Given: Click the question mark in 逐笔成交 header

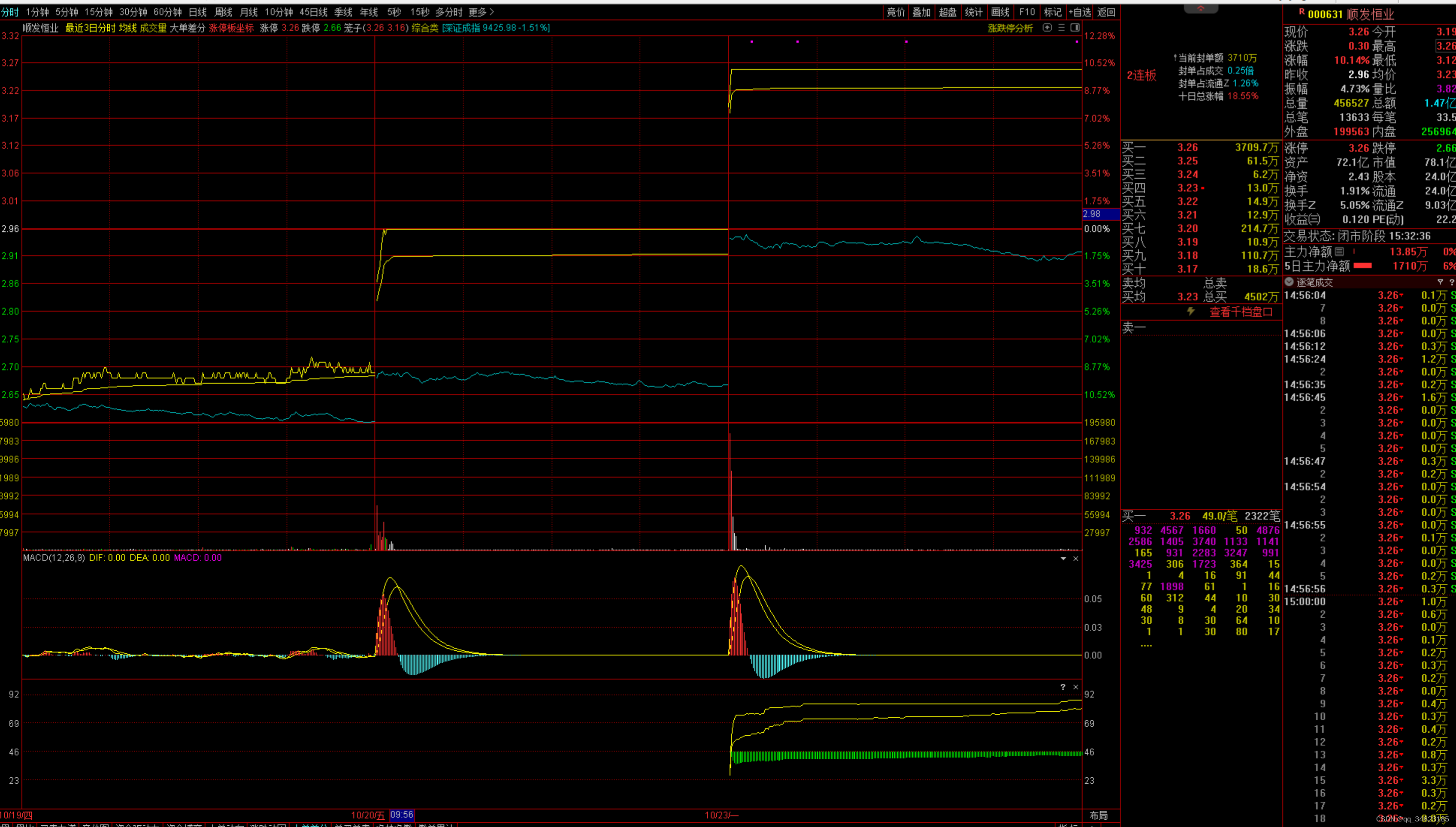Looking at the screenshot, I should tap(1451, 282).
